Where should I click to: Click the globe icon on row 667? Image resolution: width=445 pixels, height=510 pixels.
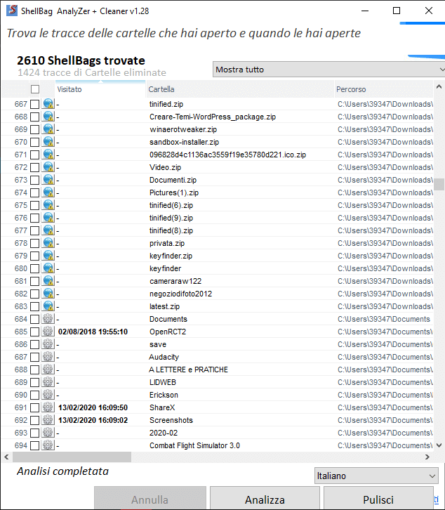tap(48, 104)
